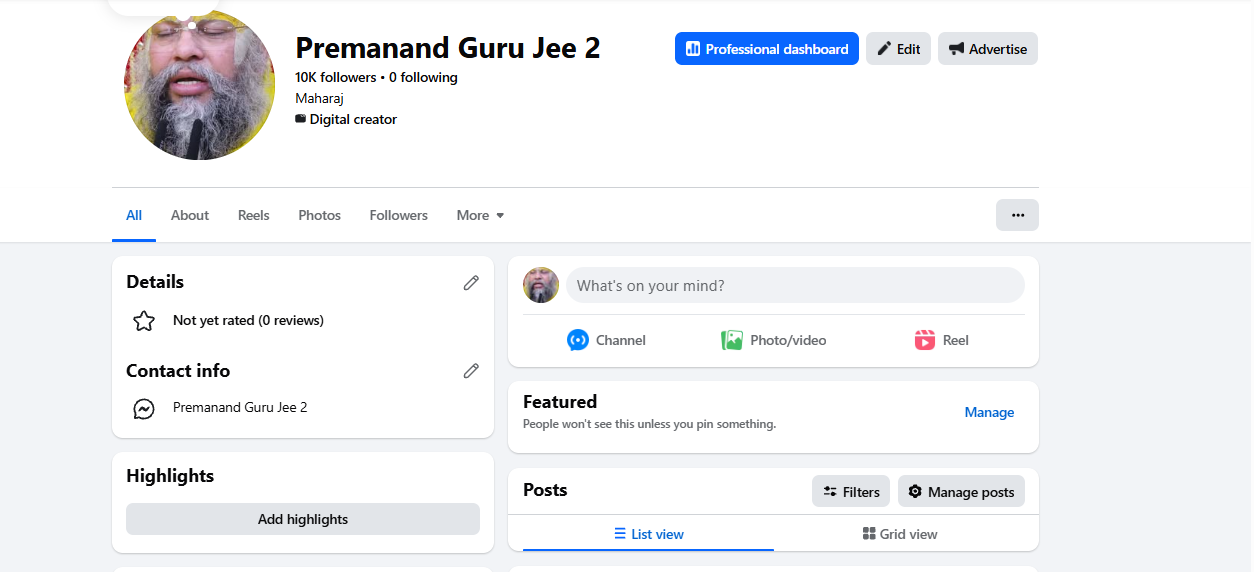1254x572 pixels.
Task: Switch posts to Grid view
Action: tap(900, 534)
